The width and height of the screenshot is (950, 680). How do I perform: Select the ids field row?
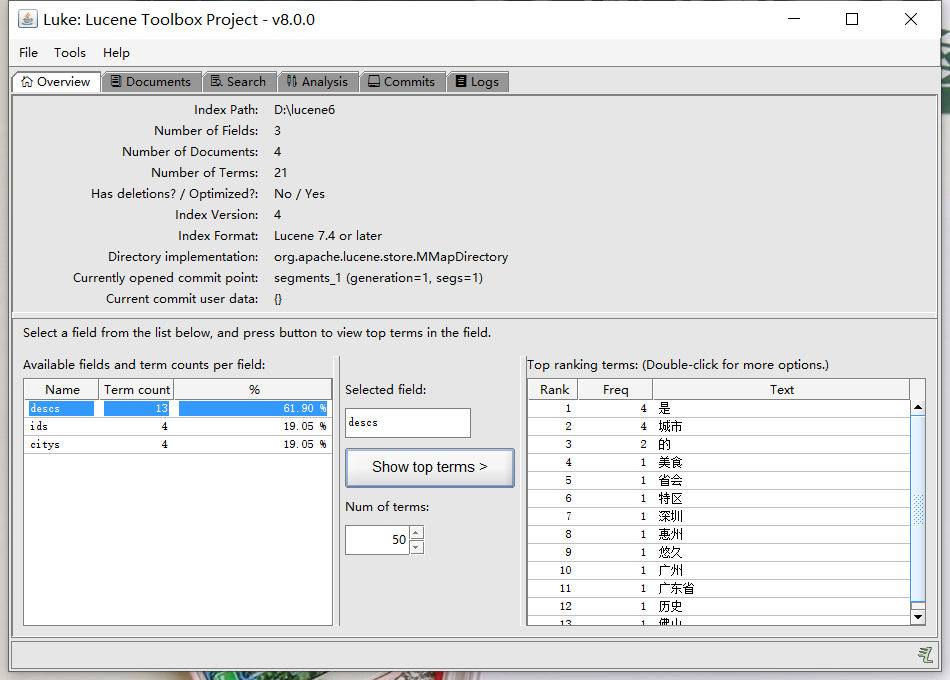[x=178, y=426]
